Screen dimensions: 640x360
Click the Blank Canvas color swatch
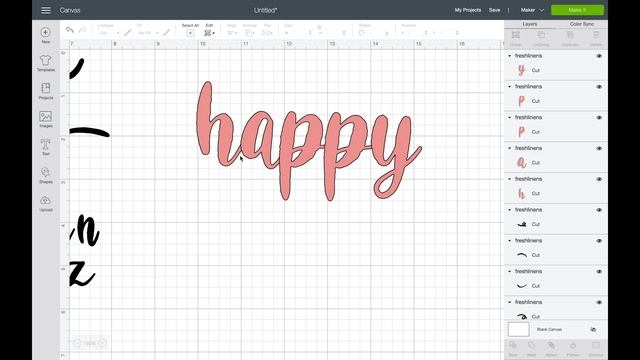coord(518,329)
